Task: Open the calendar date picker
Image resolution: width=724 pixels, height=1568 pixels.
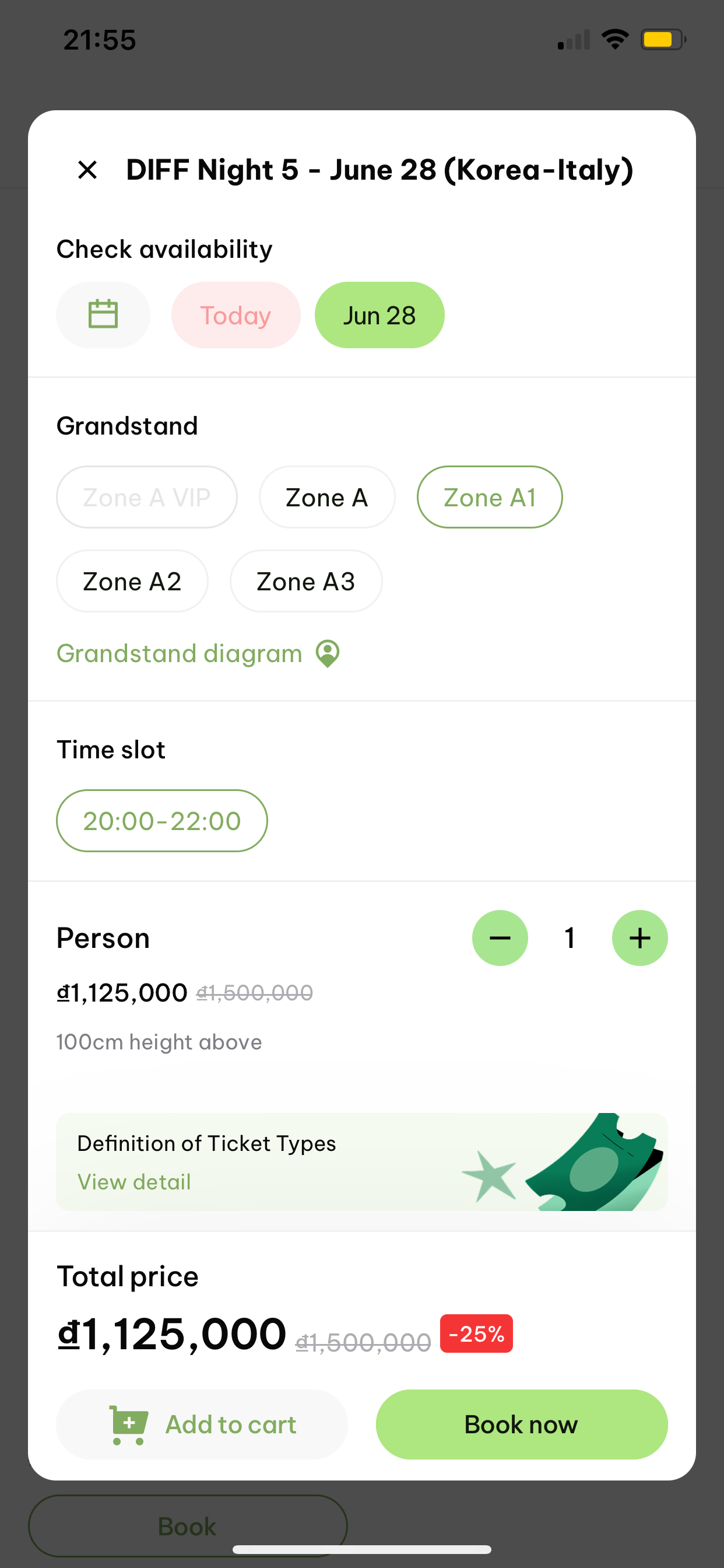Action: click(103, 314)
